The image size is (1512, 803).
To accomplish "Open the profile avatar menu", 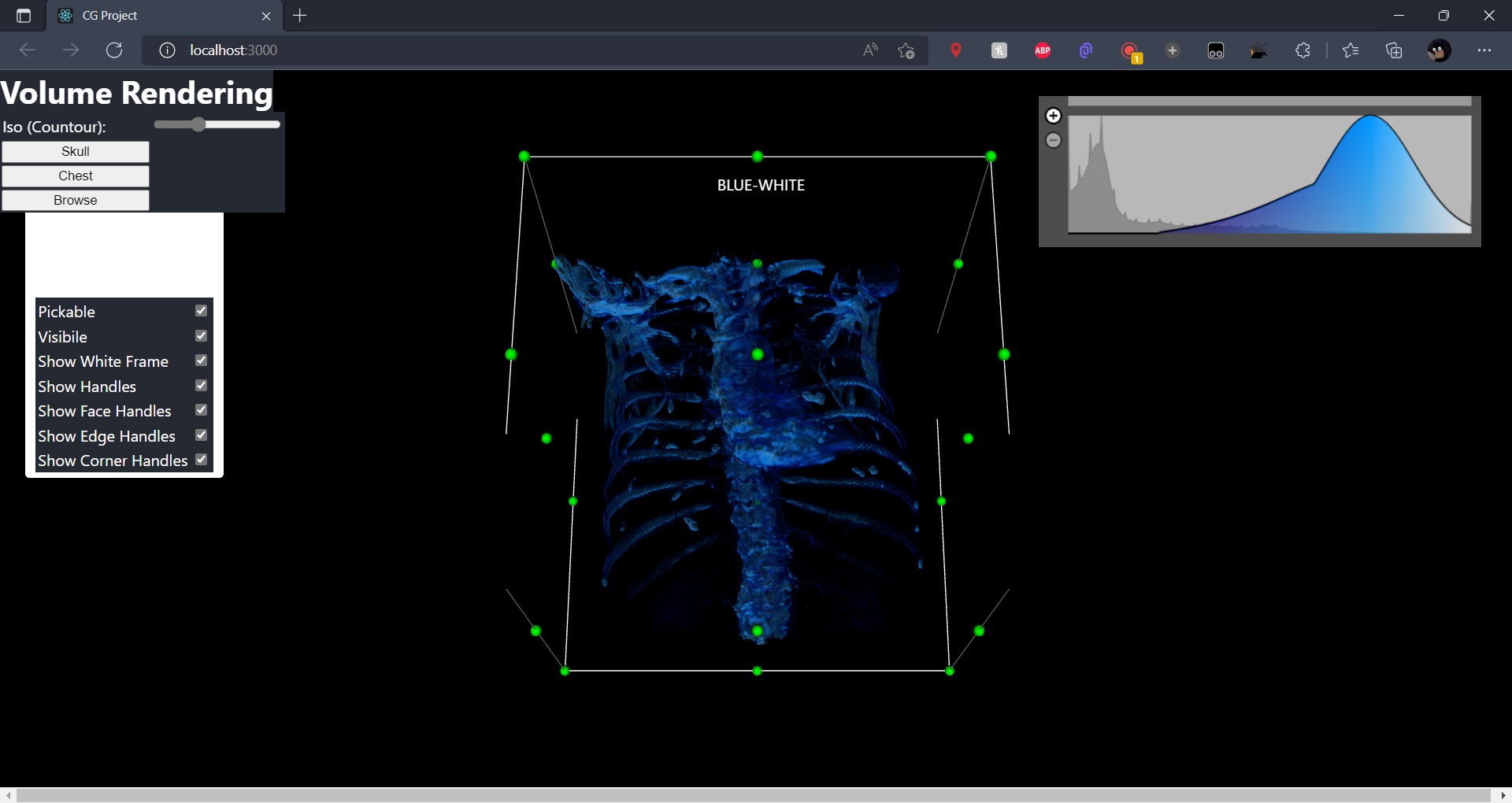I will tap(1439, 50).
